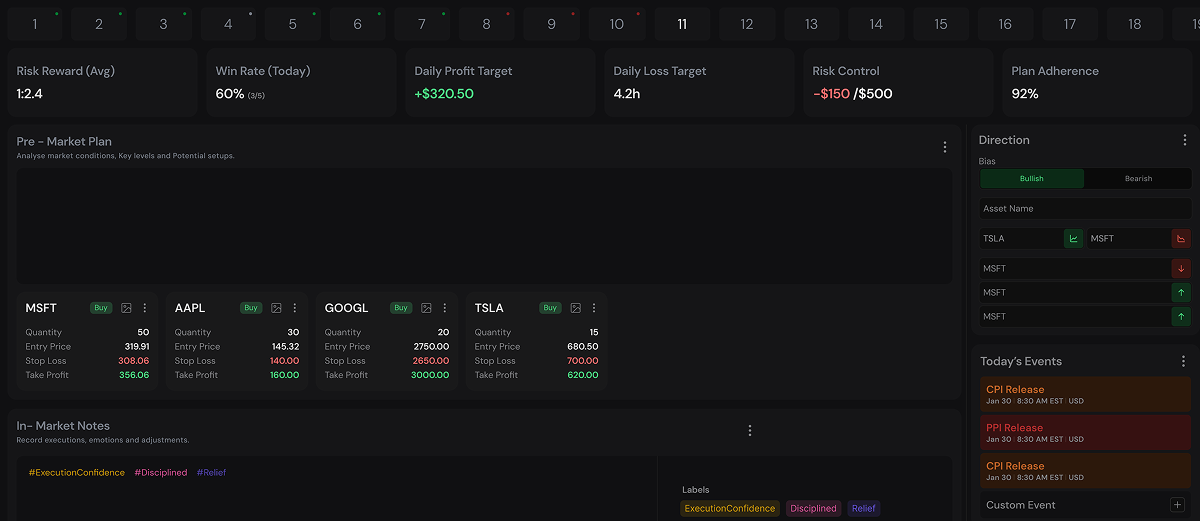
Task: Switch bias to Bearish
Action: (x=1138, y=179)
